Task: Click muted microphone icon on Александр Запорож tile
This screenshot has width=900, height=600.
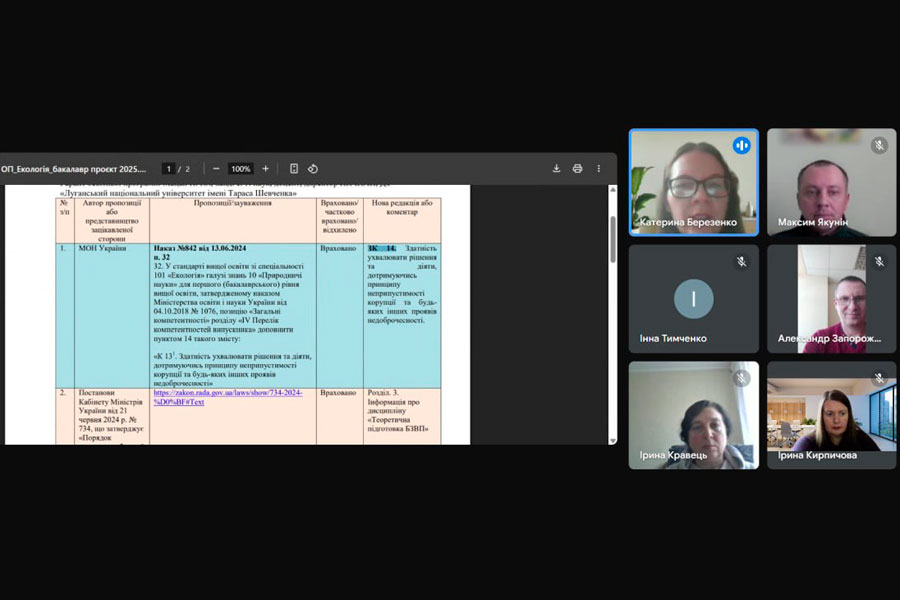Action: (x=879, y=262)
